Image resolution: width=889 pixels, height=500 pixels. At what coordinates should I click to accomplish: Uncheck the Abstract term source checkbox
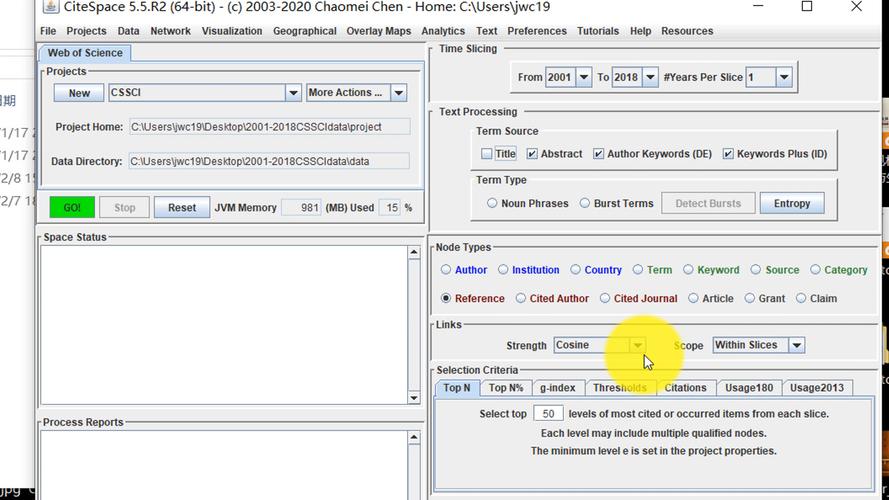533,154
